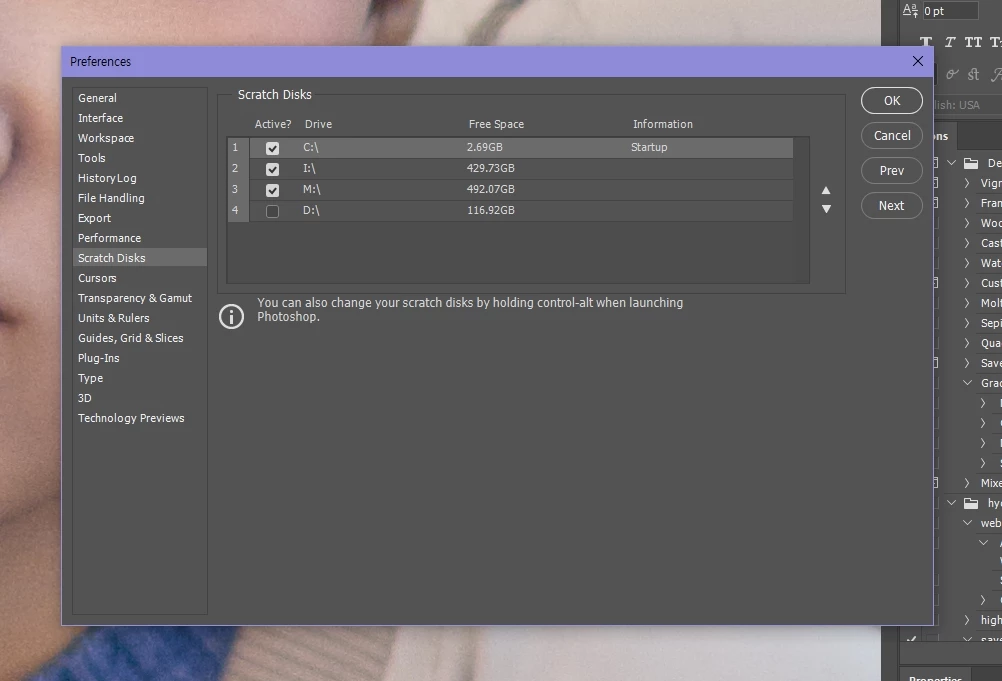Click the 429.73GB free space value
The width and height of the screenshot is (1002, 681).
490,168
